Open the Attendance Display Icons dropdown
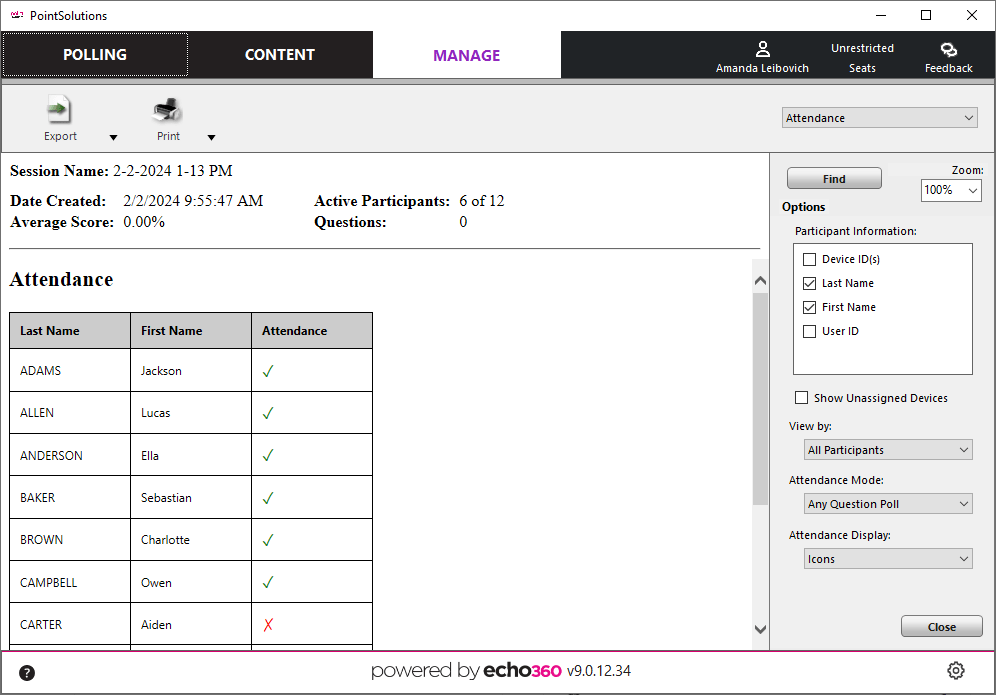Image resolution: width=996 pixels, height=695 pixels. coord(888,559)
